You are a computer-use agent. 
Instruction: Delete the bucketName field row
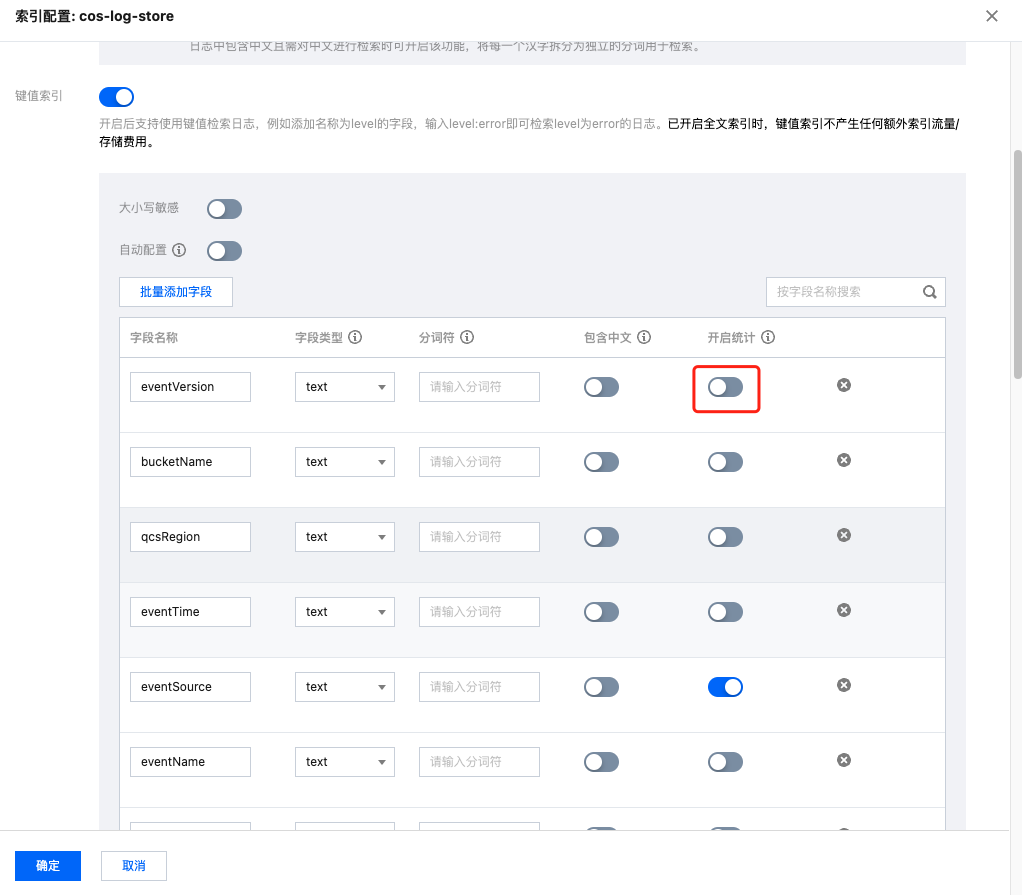[x=844, y=460]
